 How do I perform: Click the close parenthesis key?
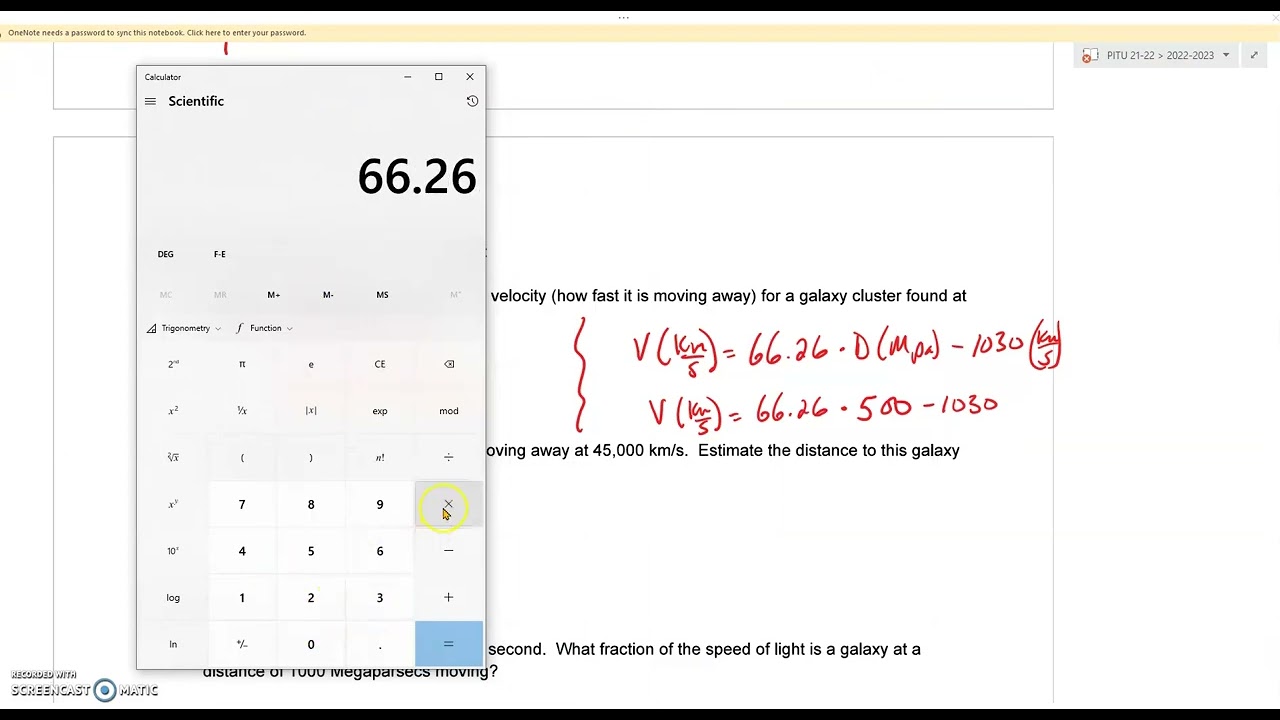(x=311, y=457)
